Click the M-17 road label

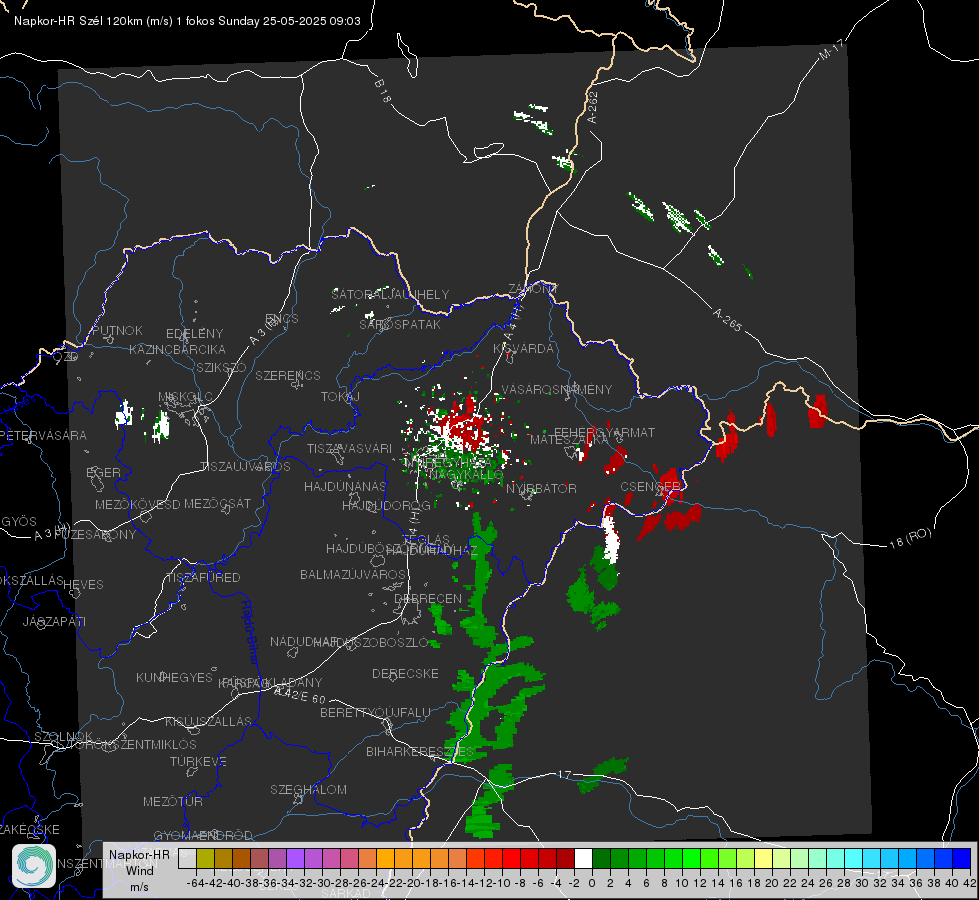(x=831, y=49)
